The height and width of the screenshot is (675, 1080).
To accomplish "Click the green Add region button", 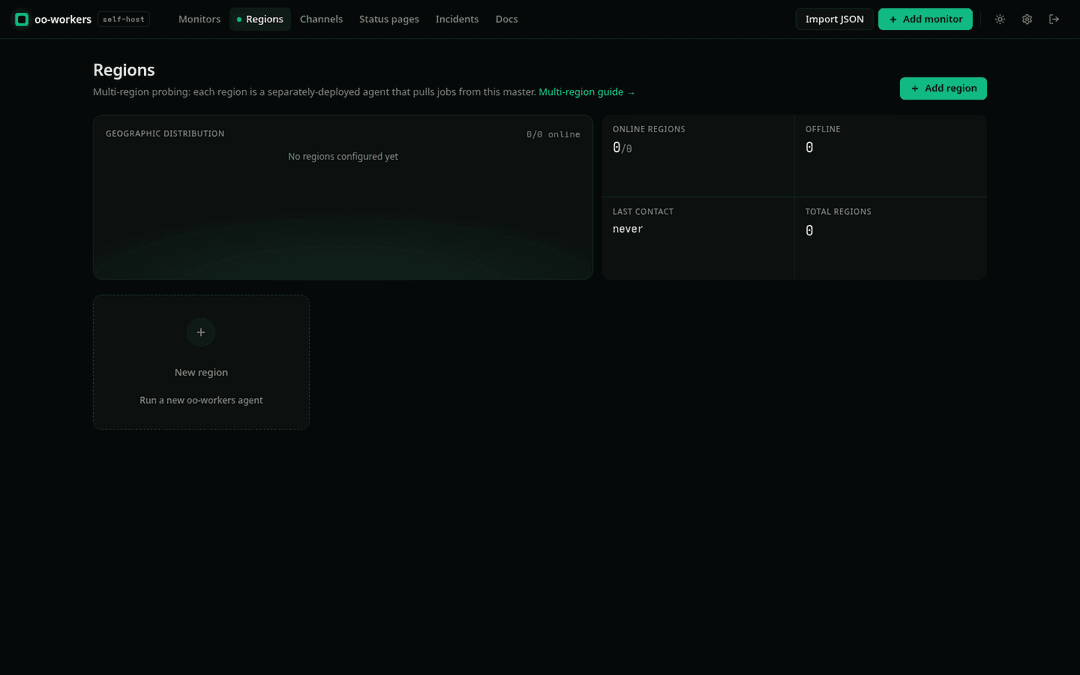I will click(x=943, y=88).
